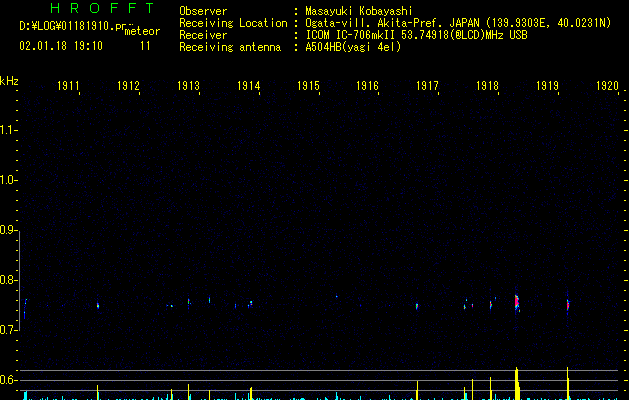
Task: Click the 'meteor' label
Action: (x=142, y=31)
